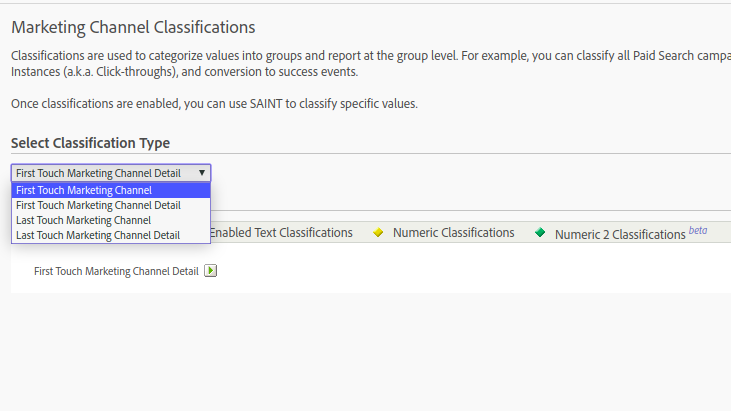731x411 pixels.
Task: Click the 'Select Classification Type' section heading
Action: point(90,143)
